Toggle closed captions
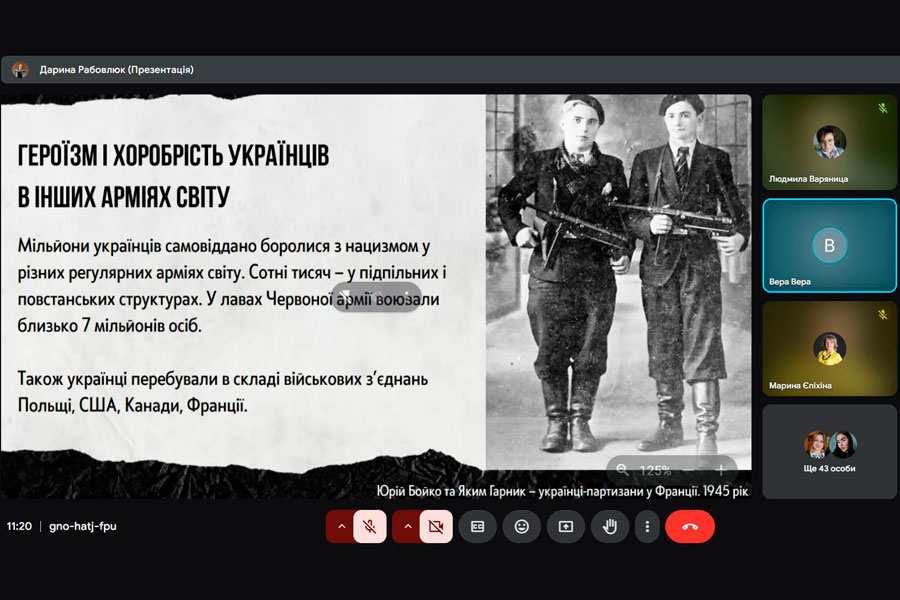Viewport: 900px width, 600px height. [478, 526]
